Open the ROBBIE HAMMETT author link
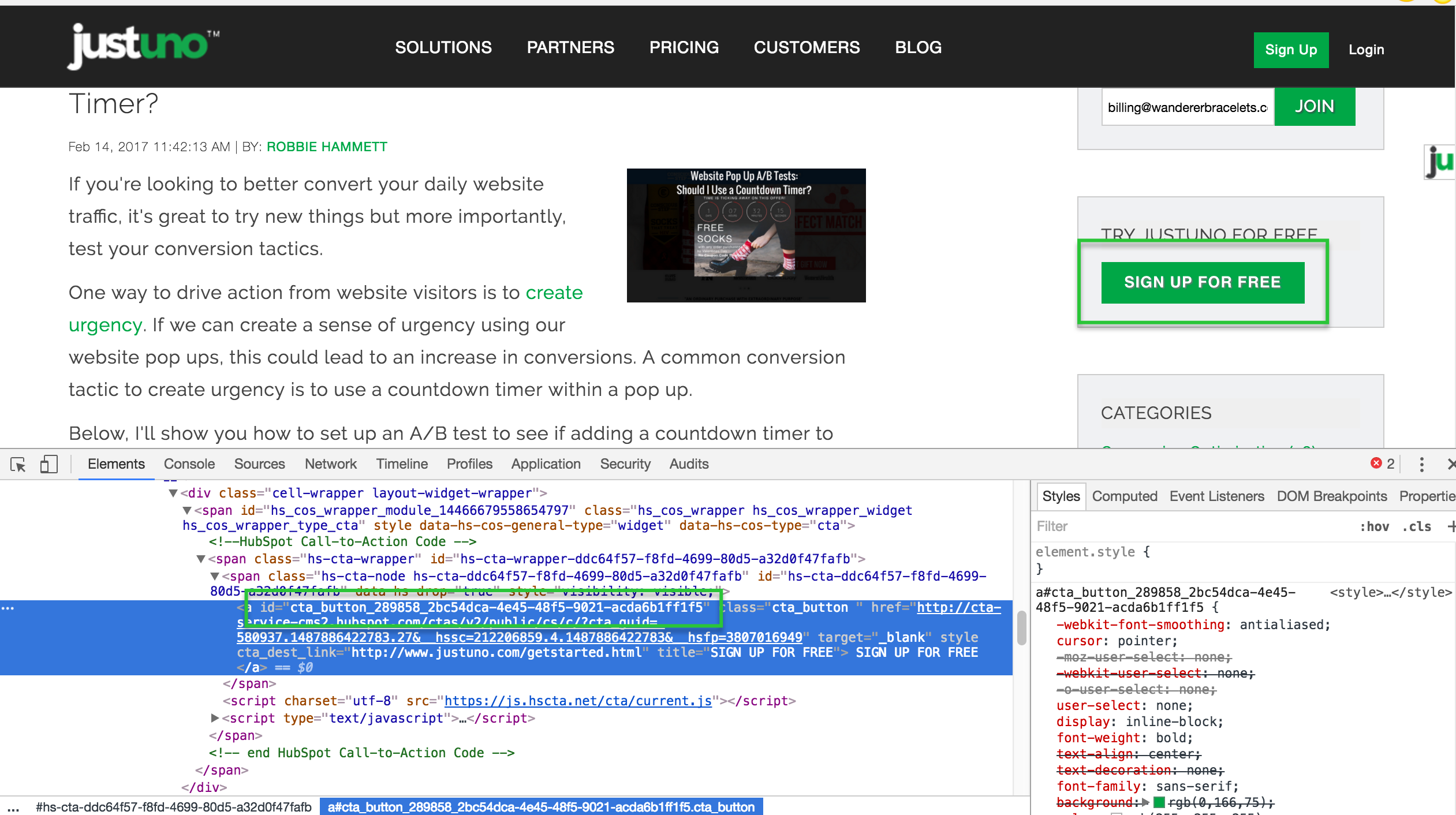The width and height of the screenshot is (1456, 815). pyautogui.click(x=327, y=147)
